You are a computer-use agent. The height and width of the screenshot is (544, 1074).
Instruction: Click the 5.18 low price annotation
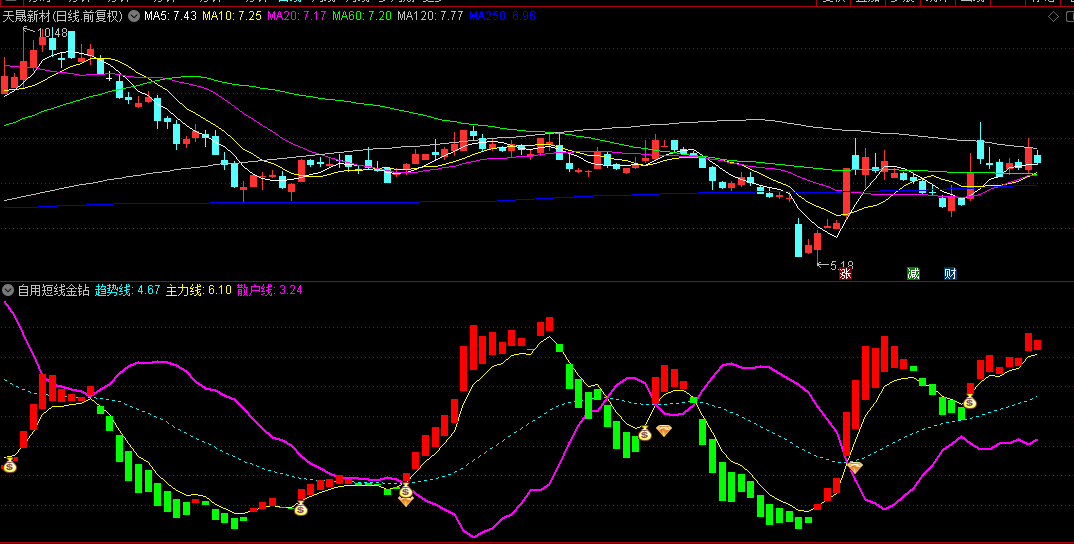pyautogui.click(x=842, y=265)
